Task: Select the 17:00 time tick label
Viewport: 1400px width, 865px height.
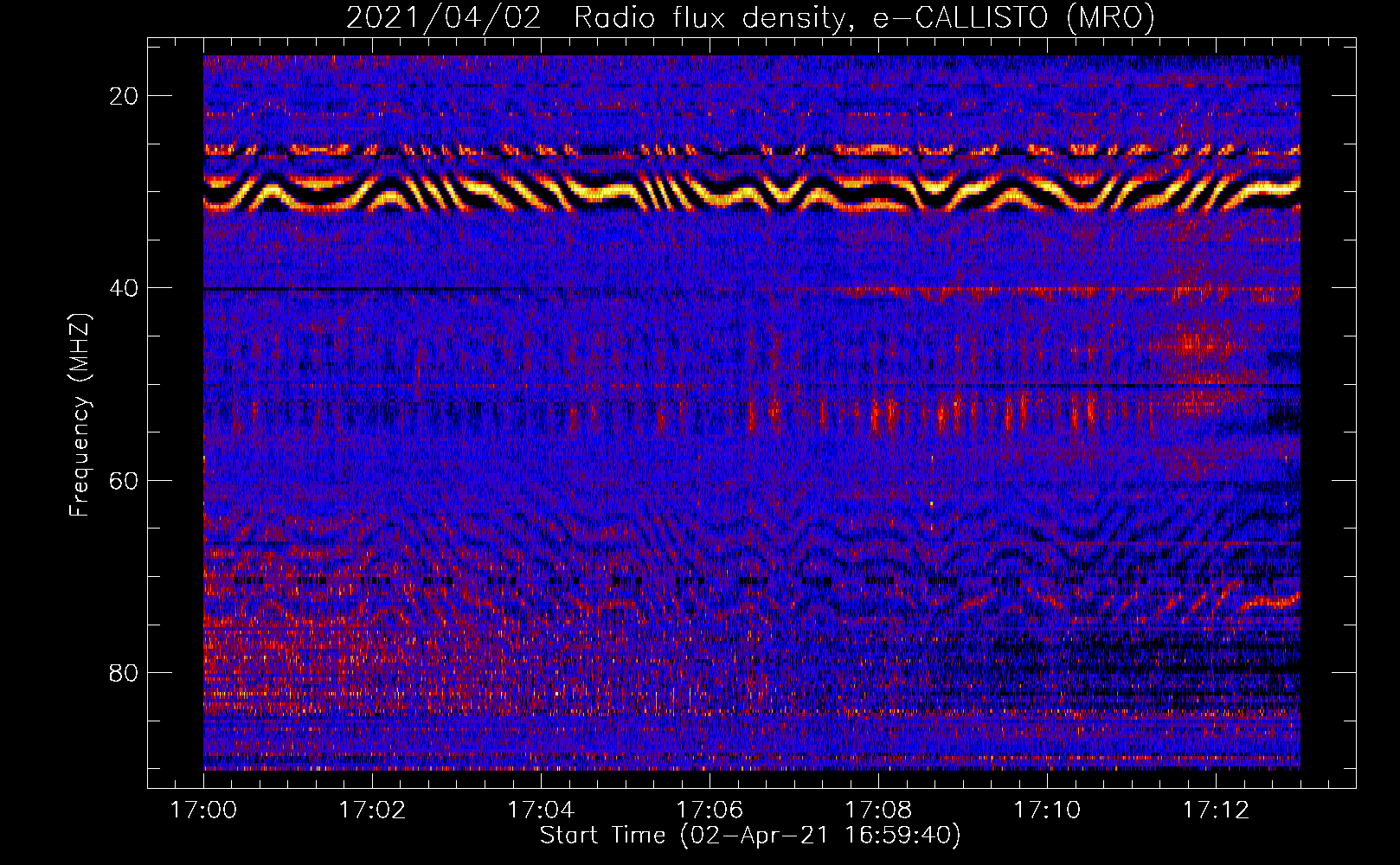Action: click(x=203, y=811)
